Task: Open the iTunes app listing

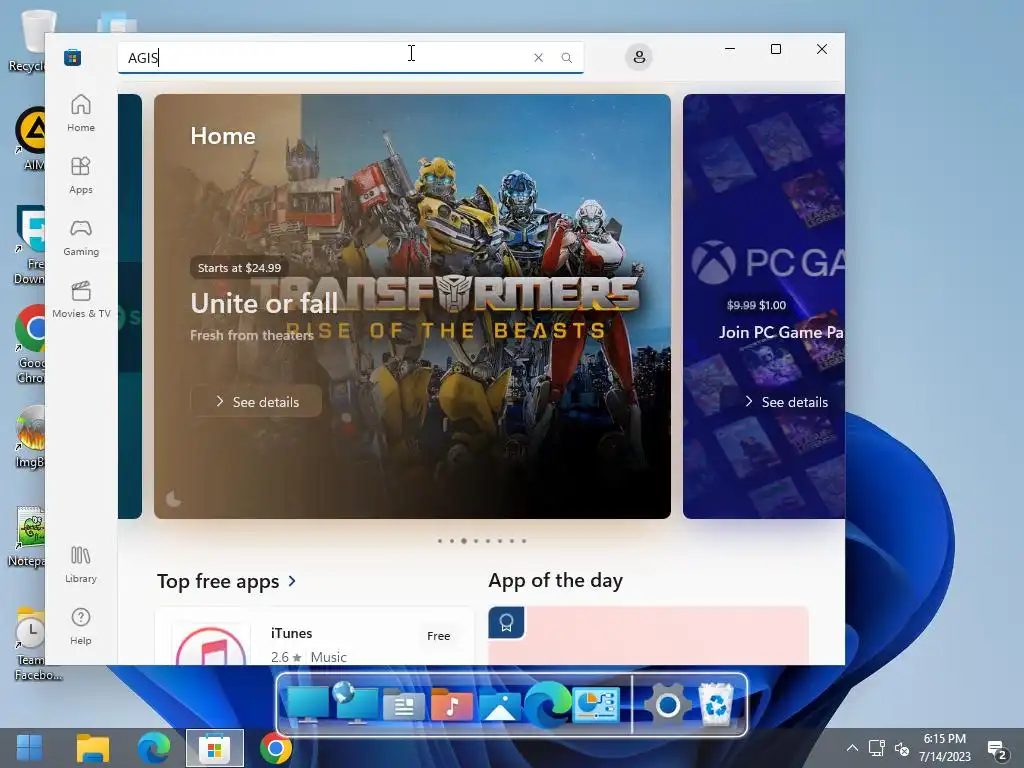Action: click(x=314, y=636)
